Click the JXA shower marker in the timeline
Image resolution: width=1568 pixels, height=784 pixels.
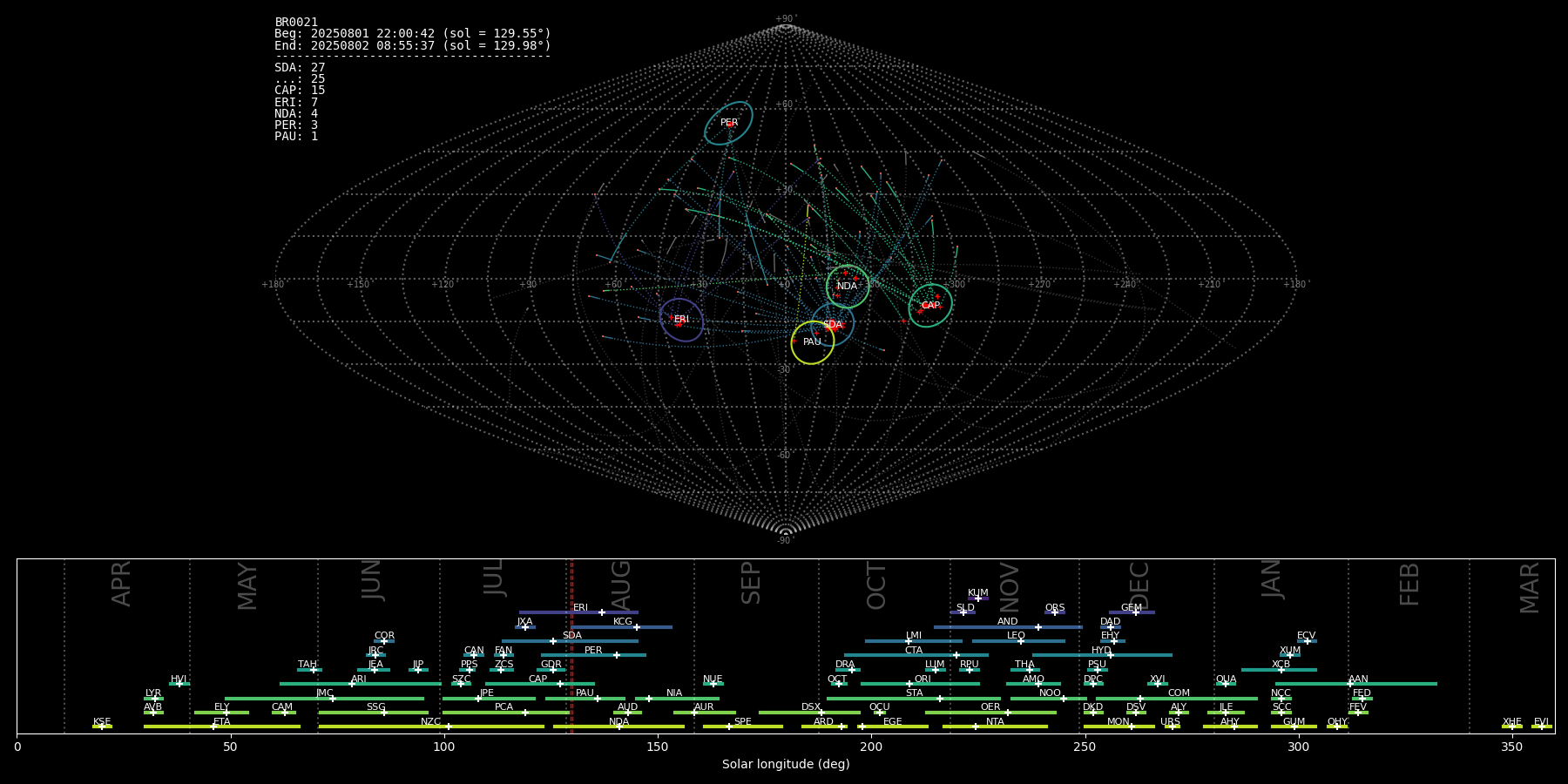pos(524,627)
